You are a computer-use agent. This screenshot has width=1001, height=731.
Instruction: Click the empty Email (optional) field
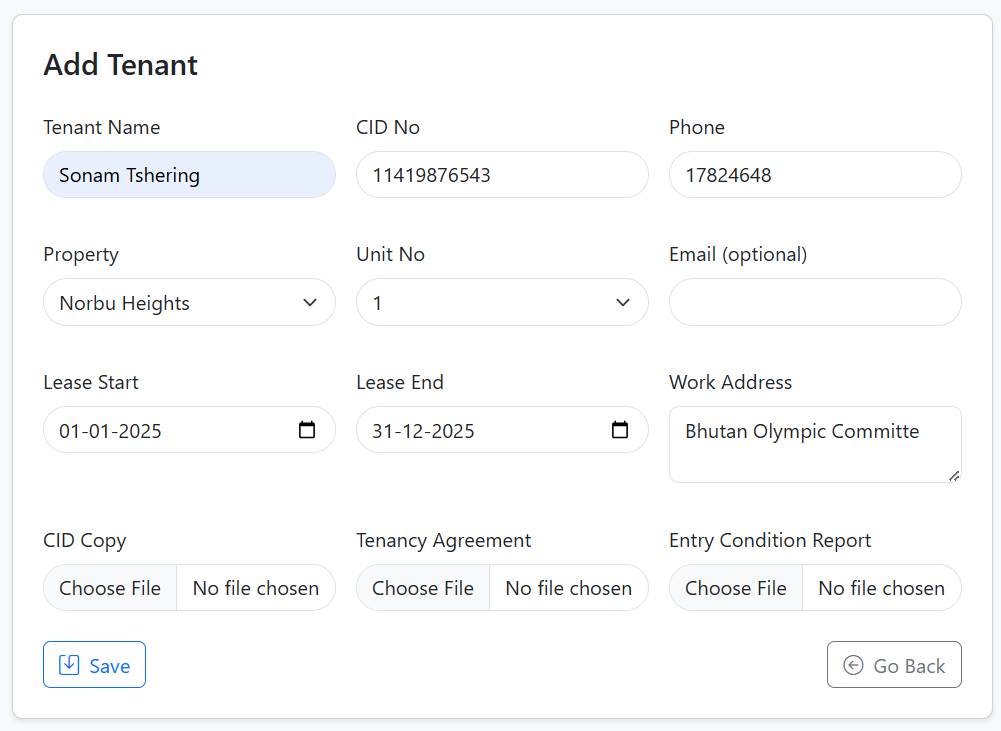click(815, 302)
